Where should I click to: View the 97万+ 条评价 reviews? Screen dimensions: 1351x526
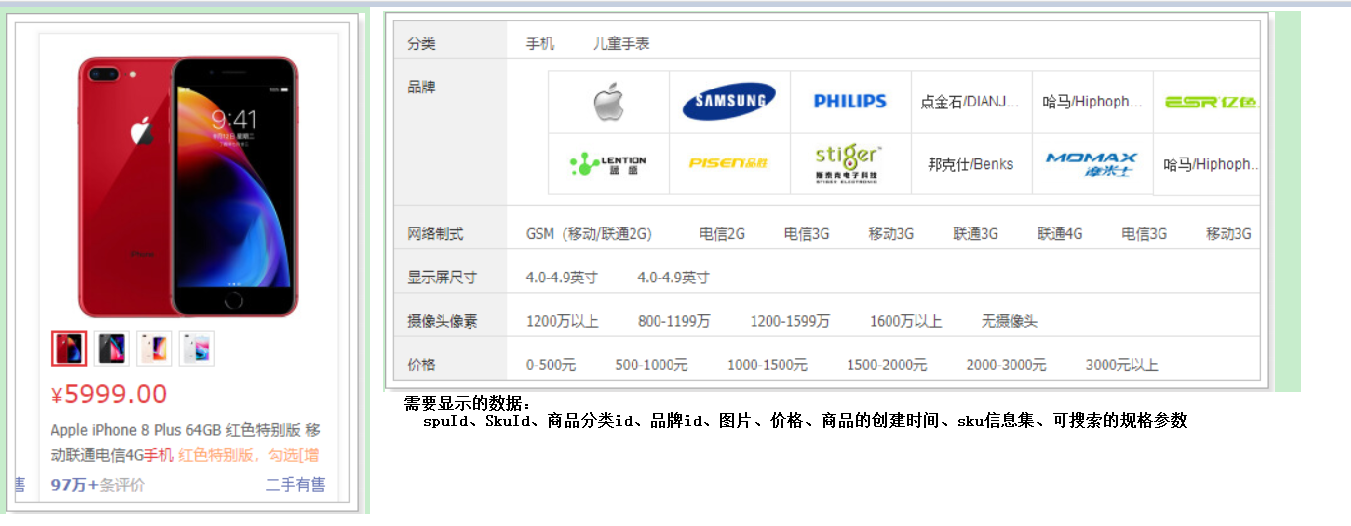click(98, 485)
